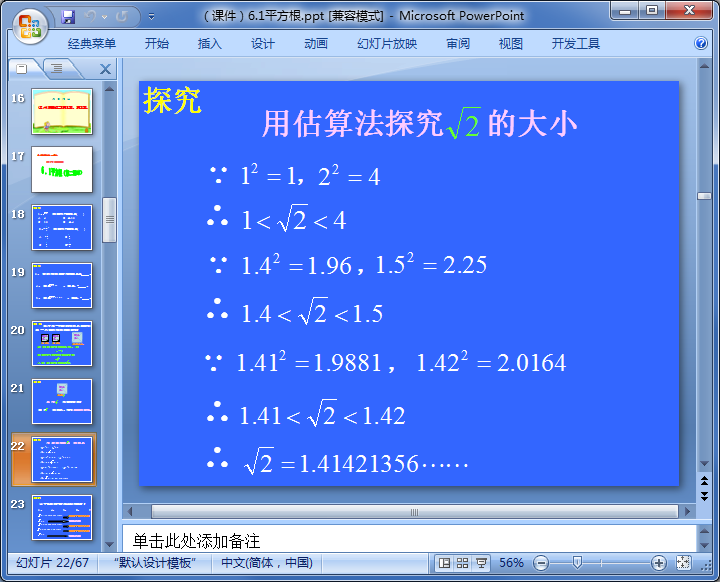Click zoom out minus button
Screen dimensions: 720x582
[x=541, y=563]
